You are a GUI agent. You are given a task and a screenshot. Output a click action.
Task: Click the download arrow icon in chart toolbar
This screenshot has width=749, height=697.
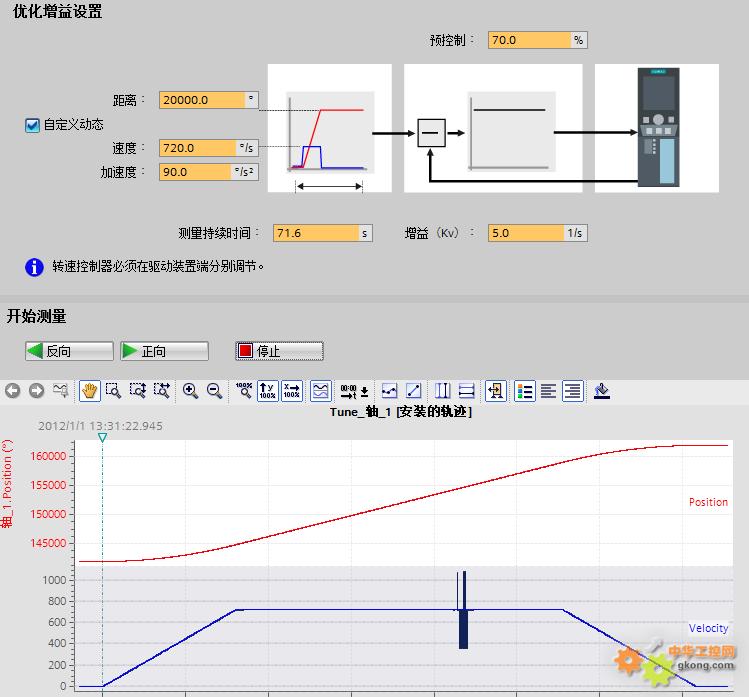(364, 392)
